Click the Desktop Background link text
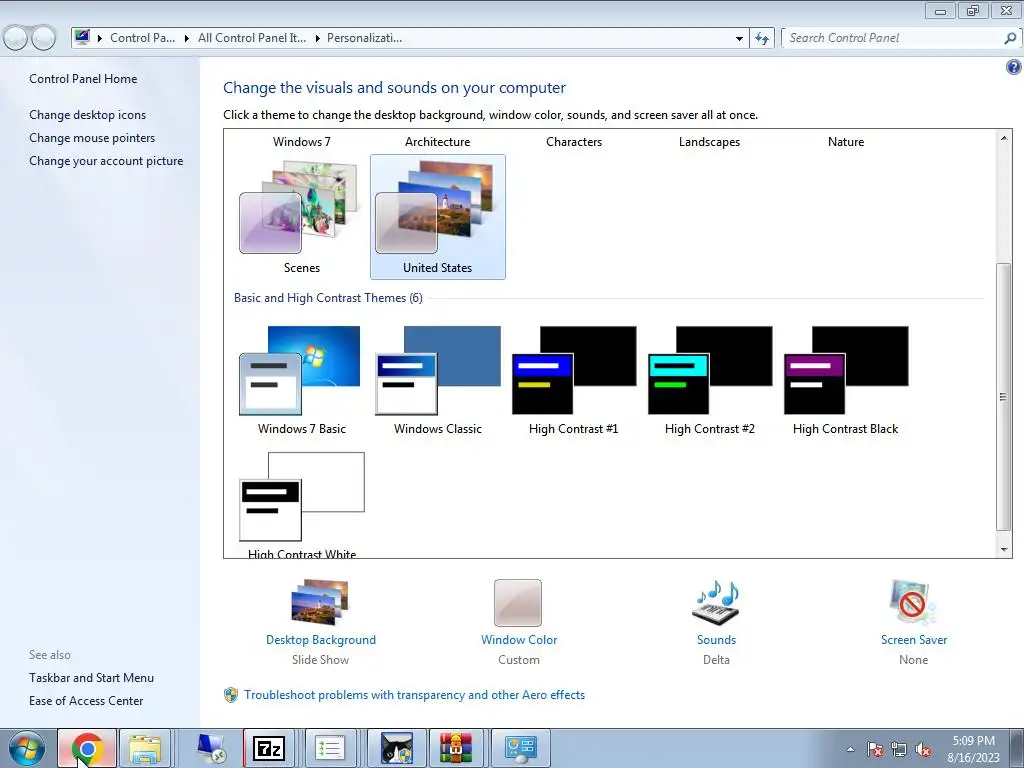 coord(321,640)
